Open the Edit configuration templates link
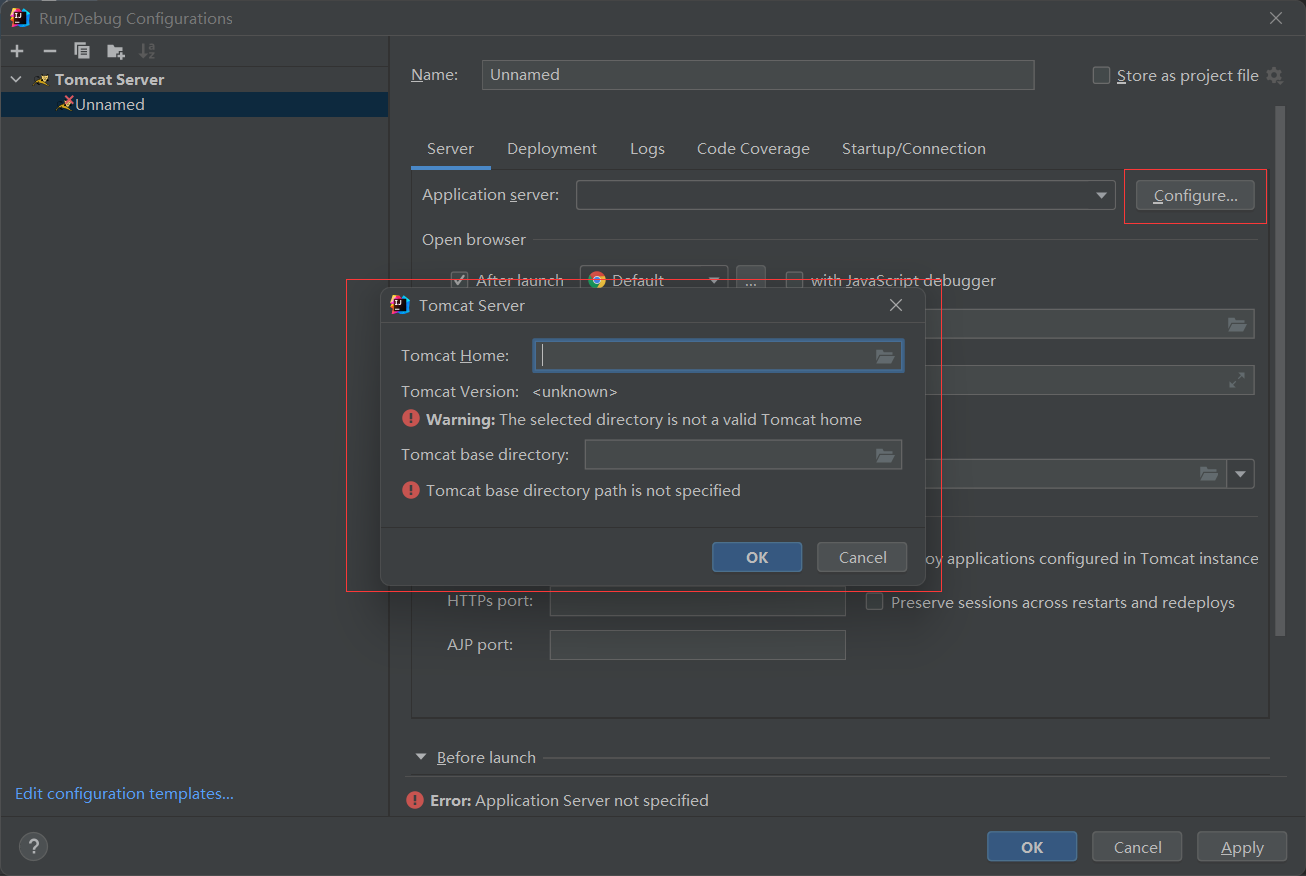 pos(124,794)
